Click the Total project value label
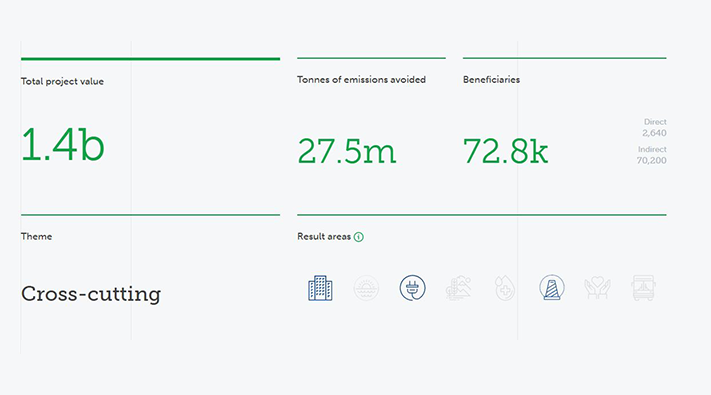This screenshot has height=395, width=711. tap(62, 82)
